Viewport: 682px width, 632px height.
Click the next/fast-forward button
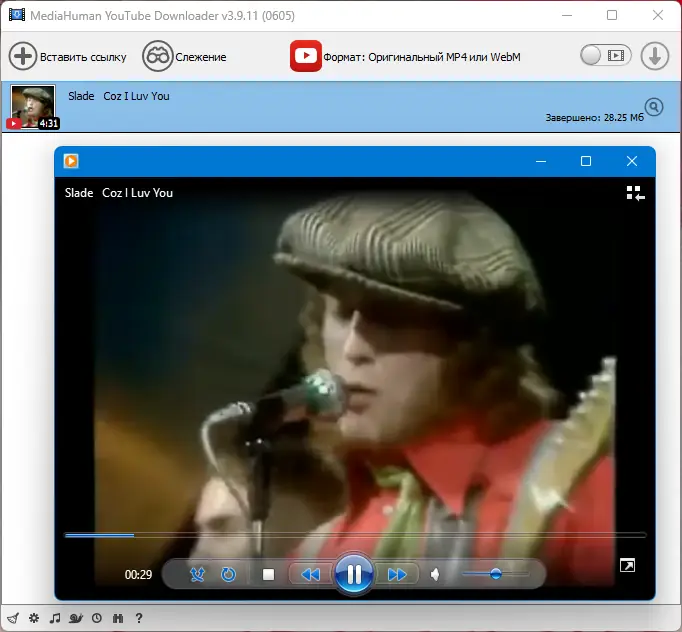(x=397, y=575)
